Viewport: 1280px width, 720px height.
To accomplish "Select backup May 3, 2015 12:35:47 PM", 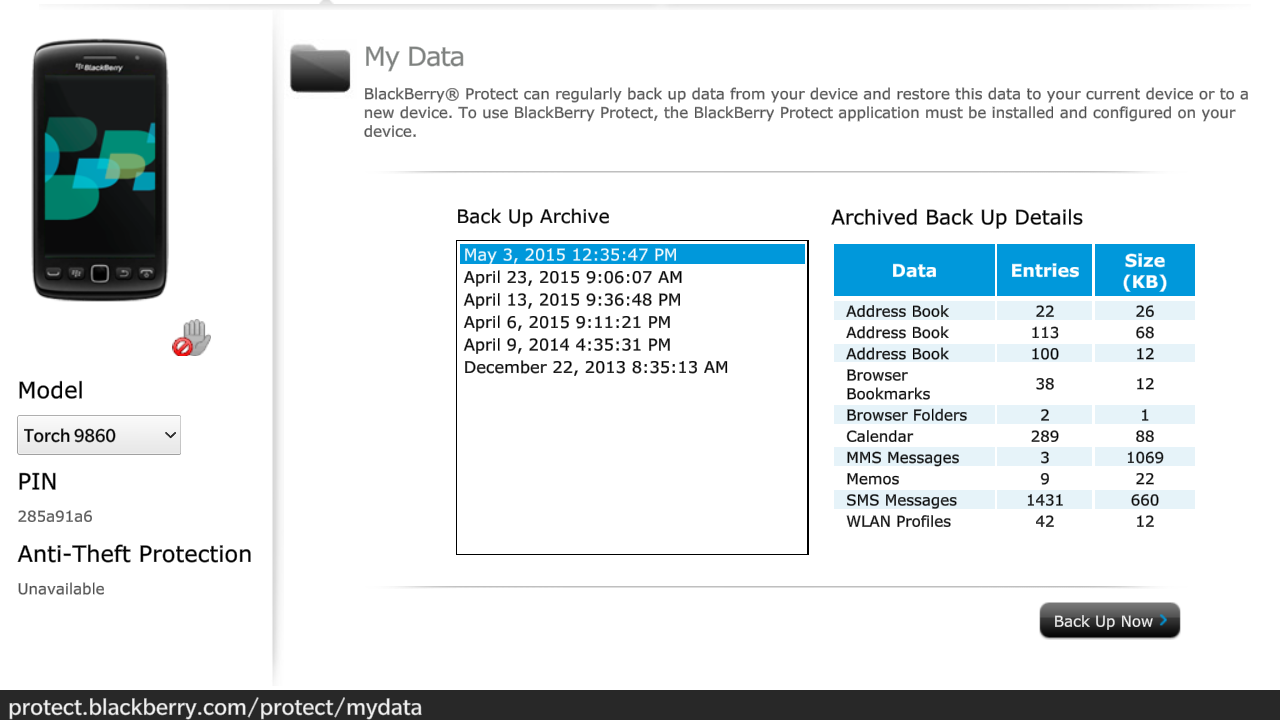I will tap(632, 255).
